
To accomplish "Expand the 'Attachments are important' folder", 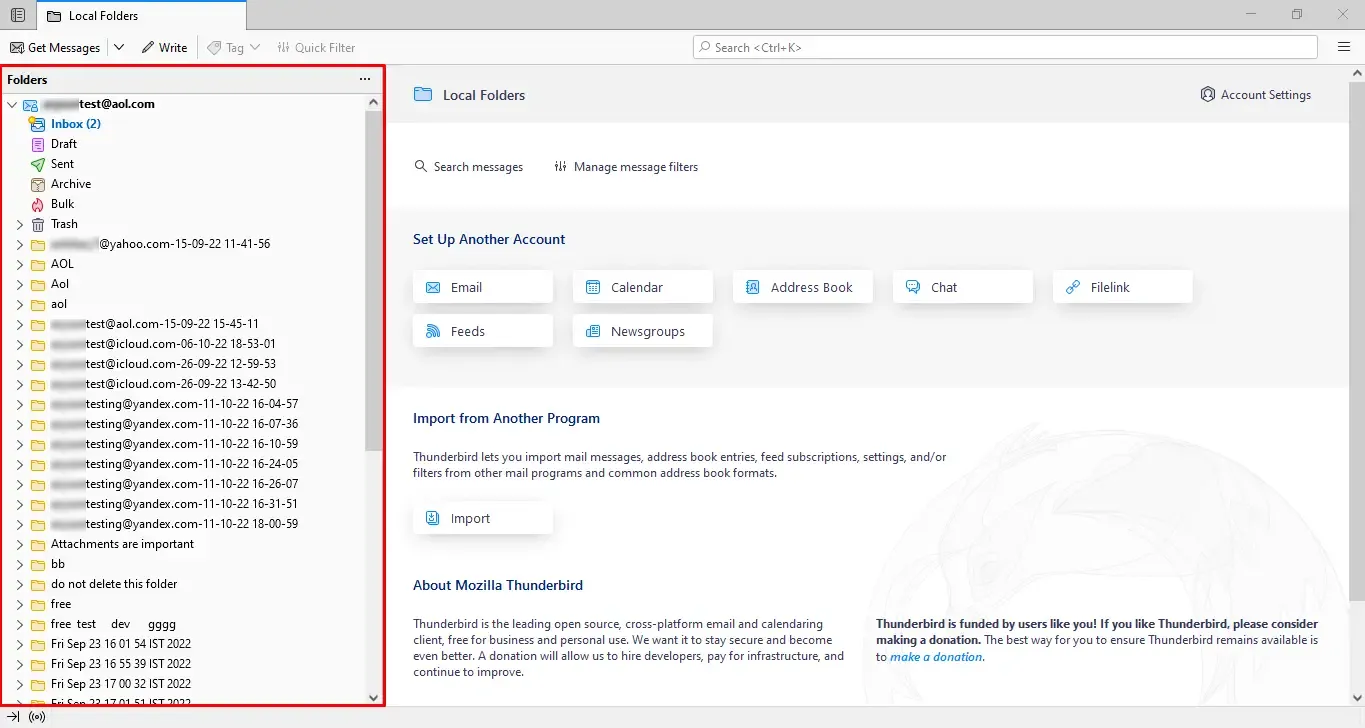I will coord(20,544).
